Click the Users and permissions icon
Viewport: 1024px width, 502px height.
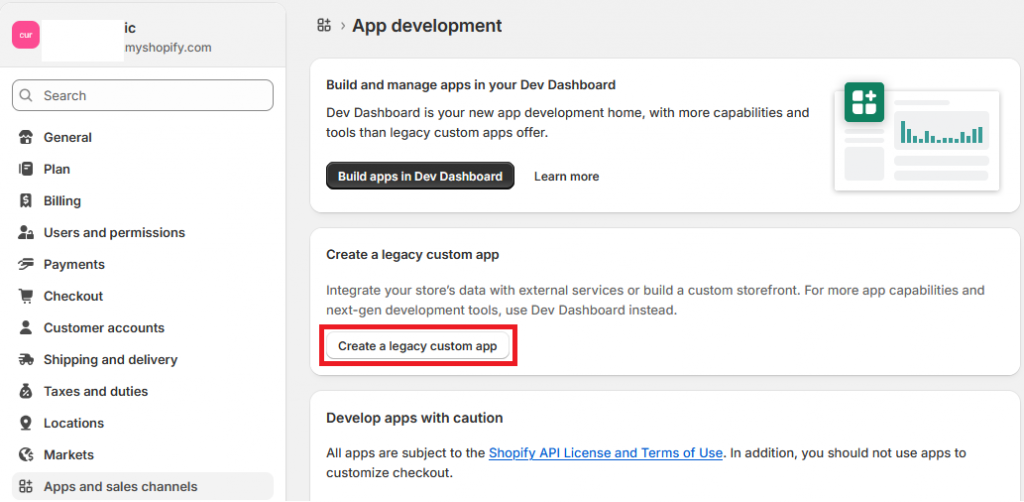26,233
